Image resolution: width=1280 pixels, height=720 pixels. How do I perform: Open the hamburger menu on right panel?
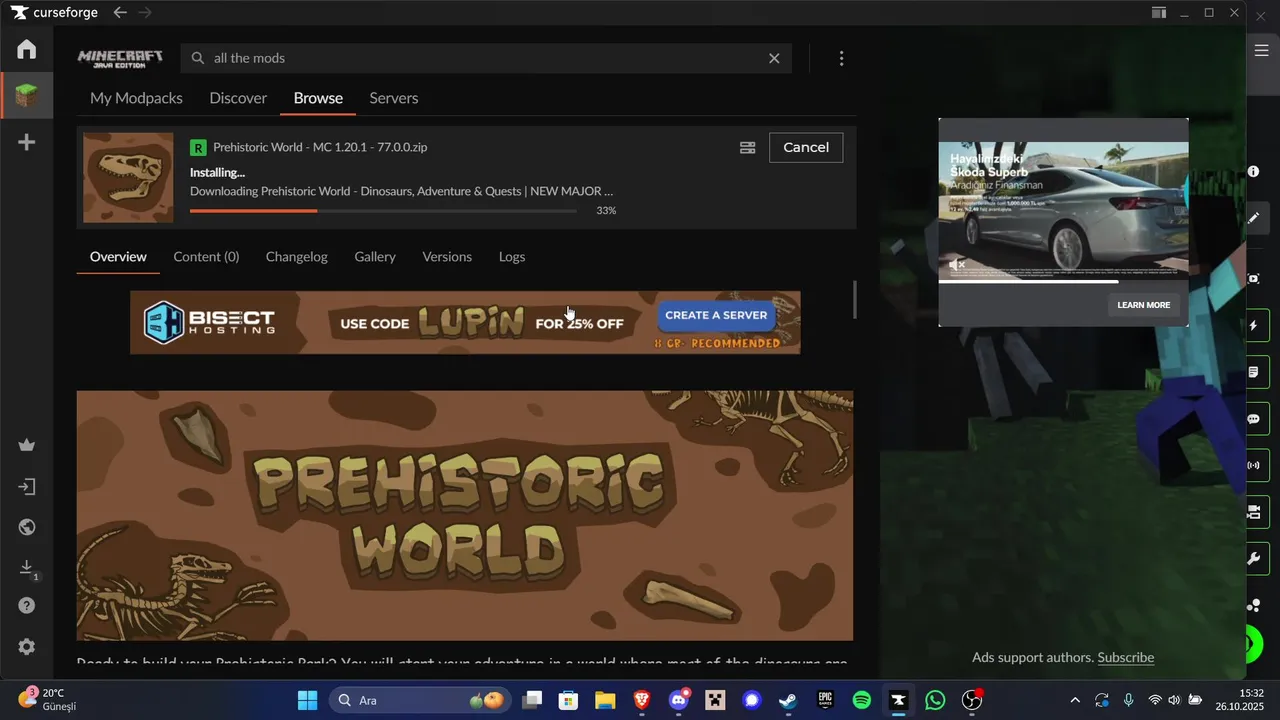pyautogui.click(x=1262, y=50)
